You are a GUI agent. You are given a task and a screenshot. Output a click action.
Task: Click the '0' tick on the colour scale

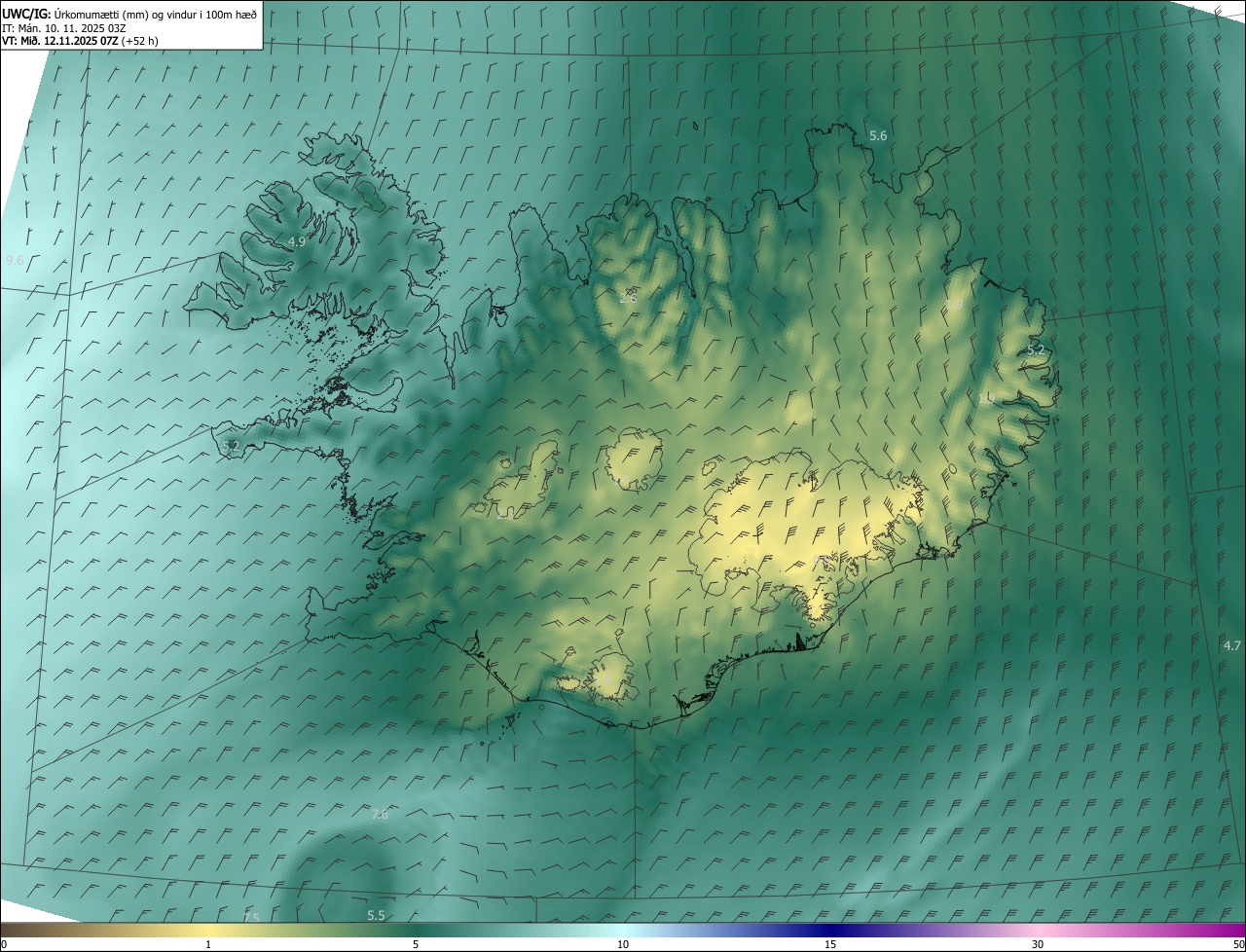4,945
